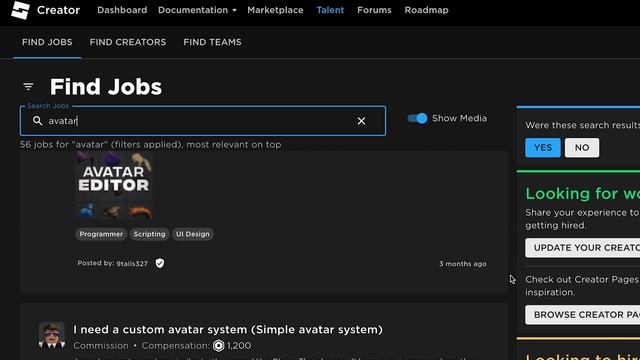Expand the Documentation dropdown menu
The width and height of the screenshot is (640, 360).
[197, 10]
